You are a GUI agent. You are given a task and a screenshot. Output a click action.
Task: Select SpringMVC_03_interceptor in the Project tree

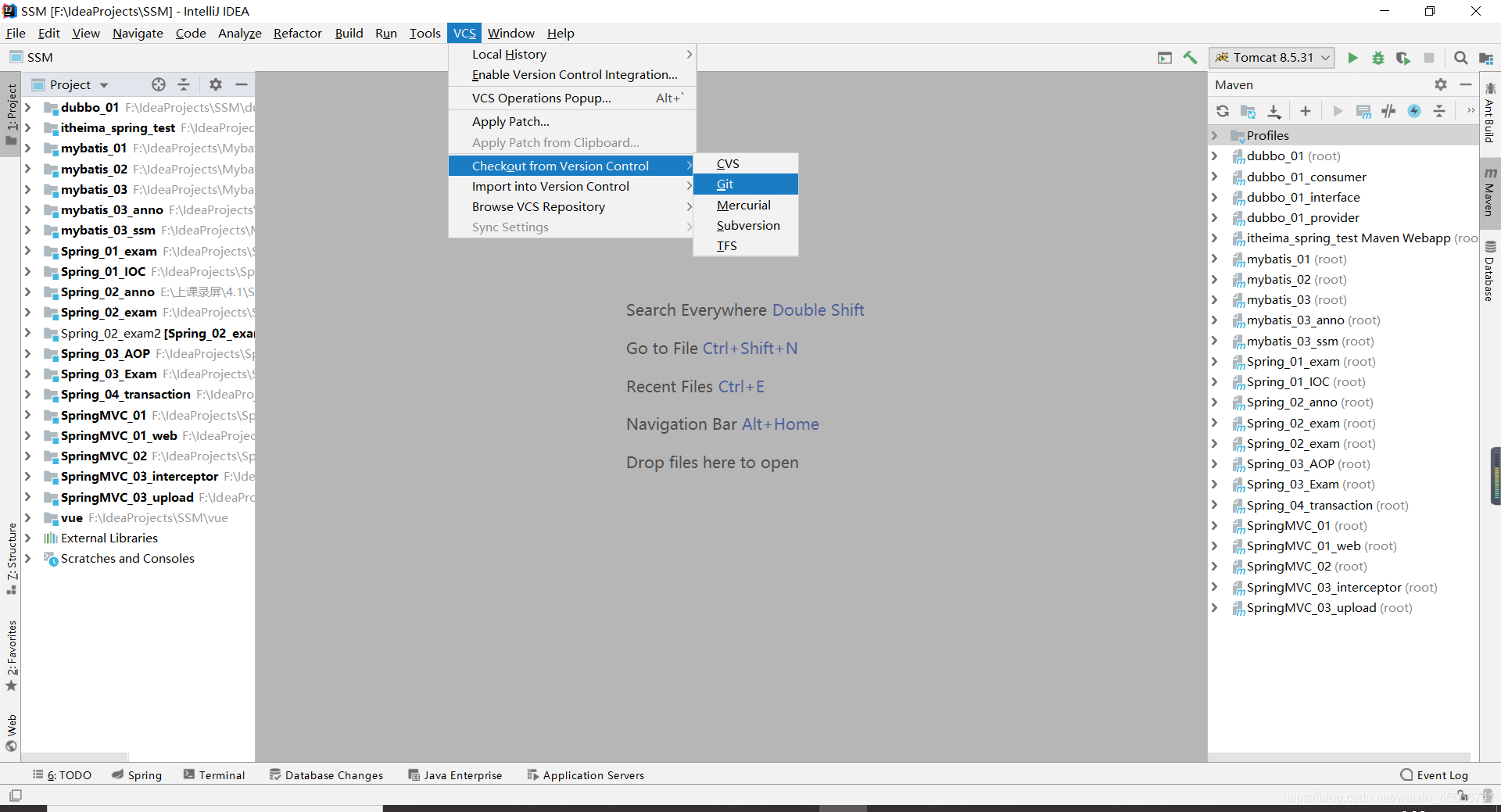tap(138, 476)
